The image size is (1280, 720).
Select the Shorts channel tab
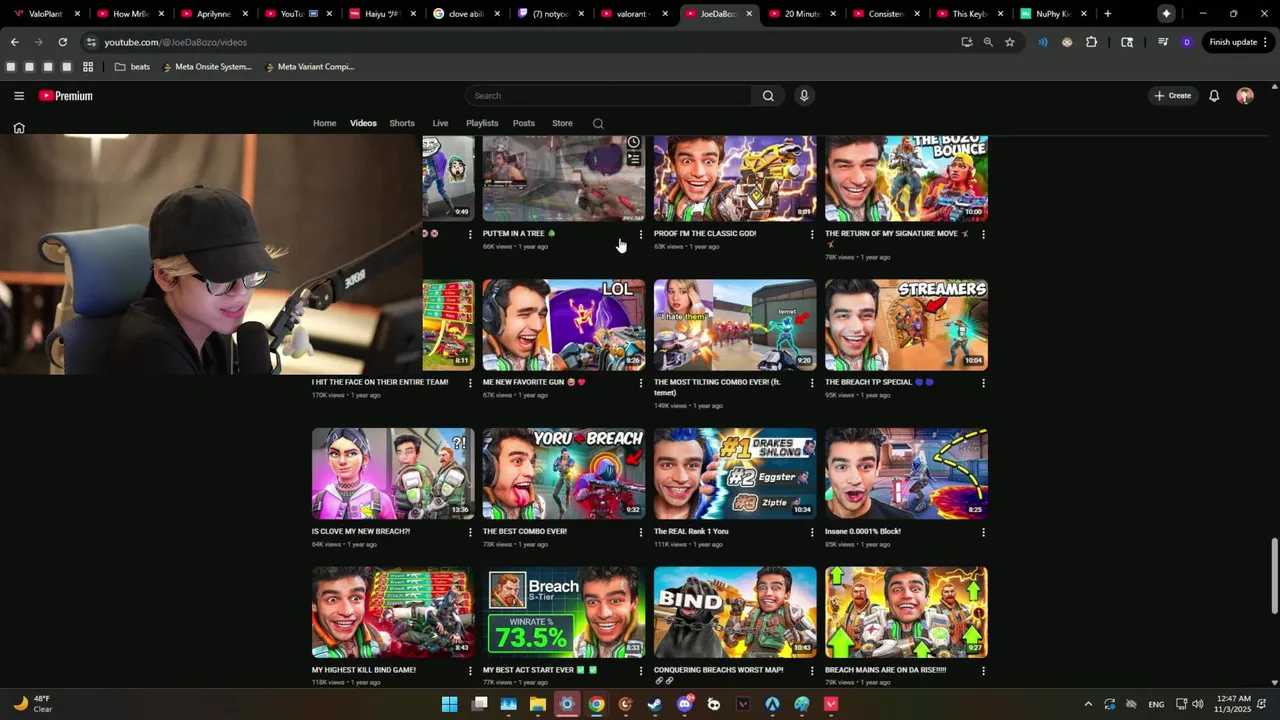point(402,123)
